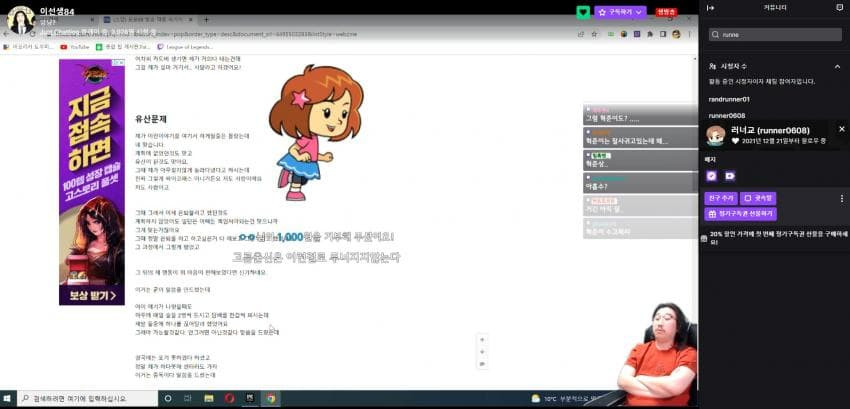Open the chat popout icon at panel top-right
The height and width of the screenshot is (409, 850).
point(840,8)
